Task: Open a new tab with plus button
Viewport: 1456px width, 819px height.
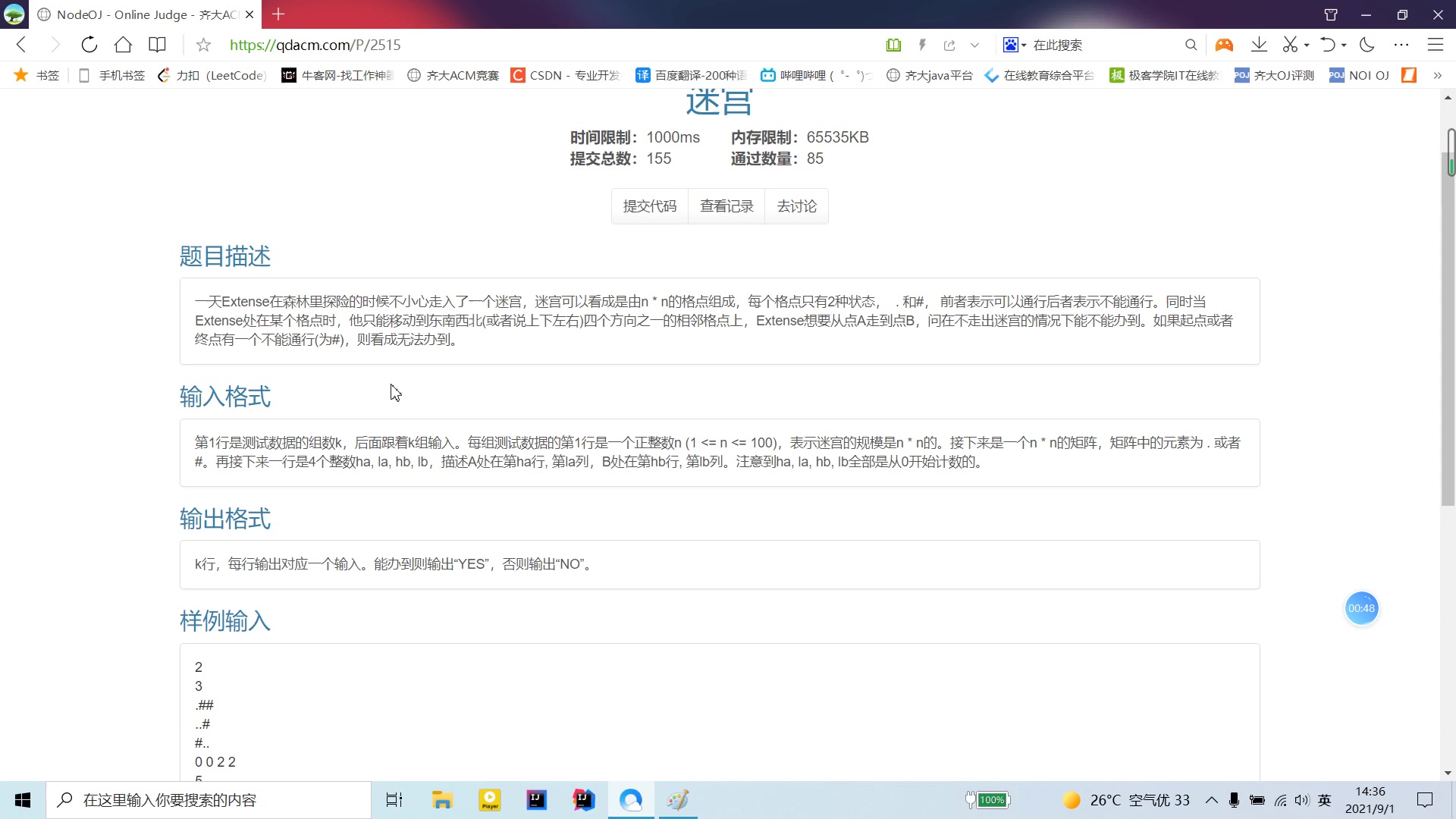Action: coord(278,14)
